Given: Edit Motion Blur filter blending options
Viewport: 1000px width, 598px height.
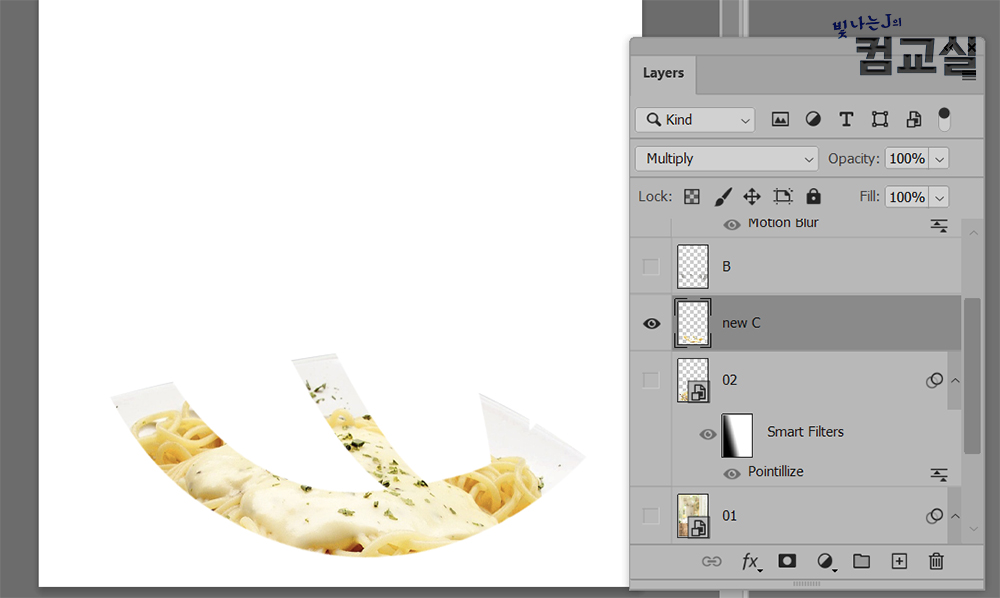Looking at the screenshot, I should [939, 225].
